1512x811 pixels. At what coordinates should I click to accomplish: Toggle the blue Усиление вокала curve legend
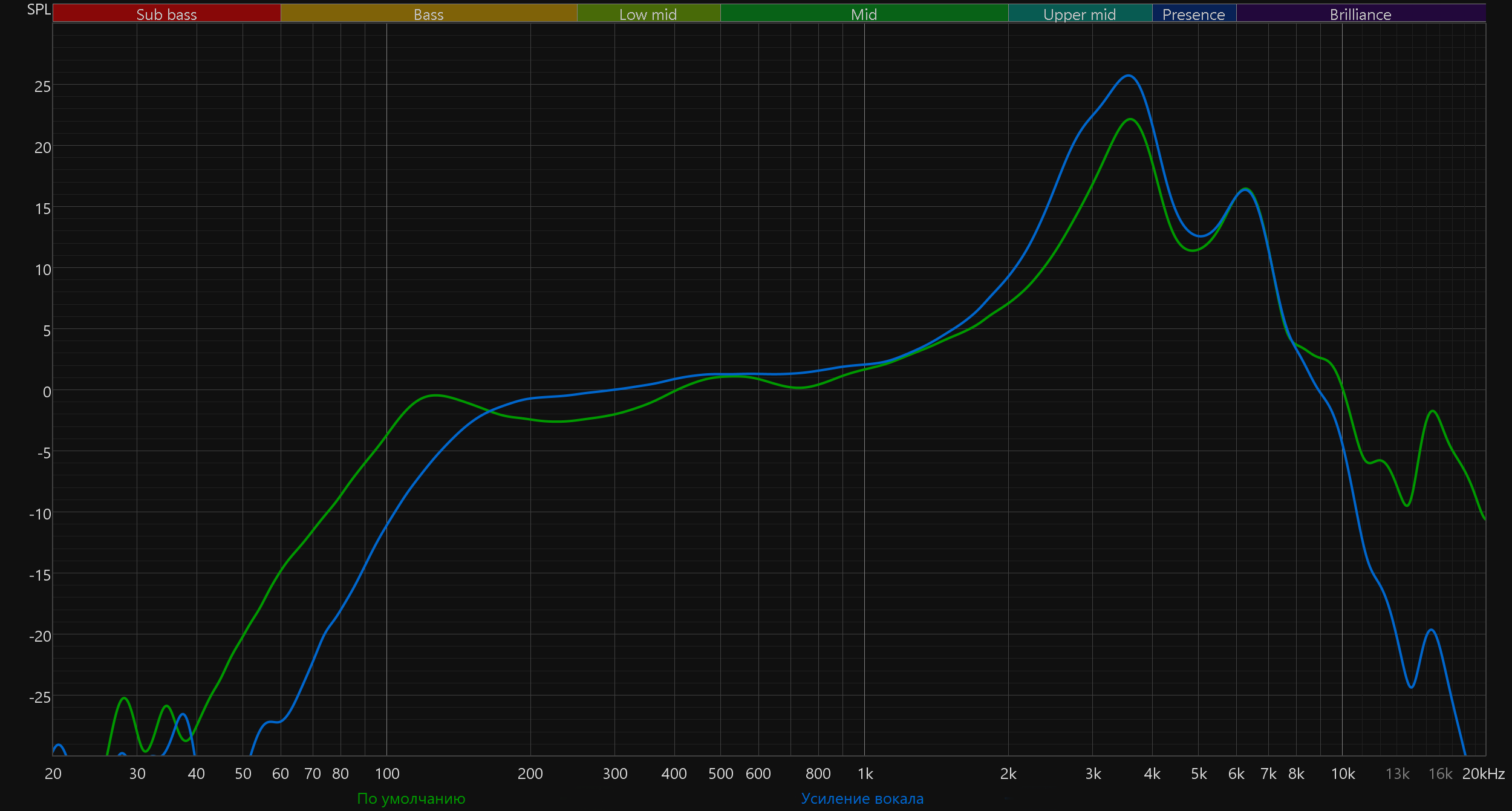pyautogui.click(x=862, y=798)
